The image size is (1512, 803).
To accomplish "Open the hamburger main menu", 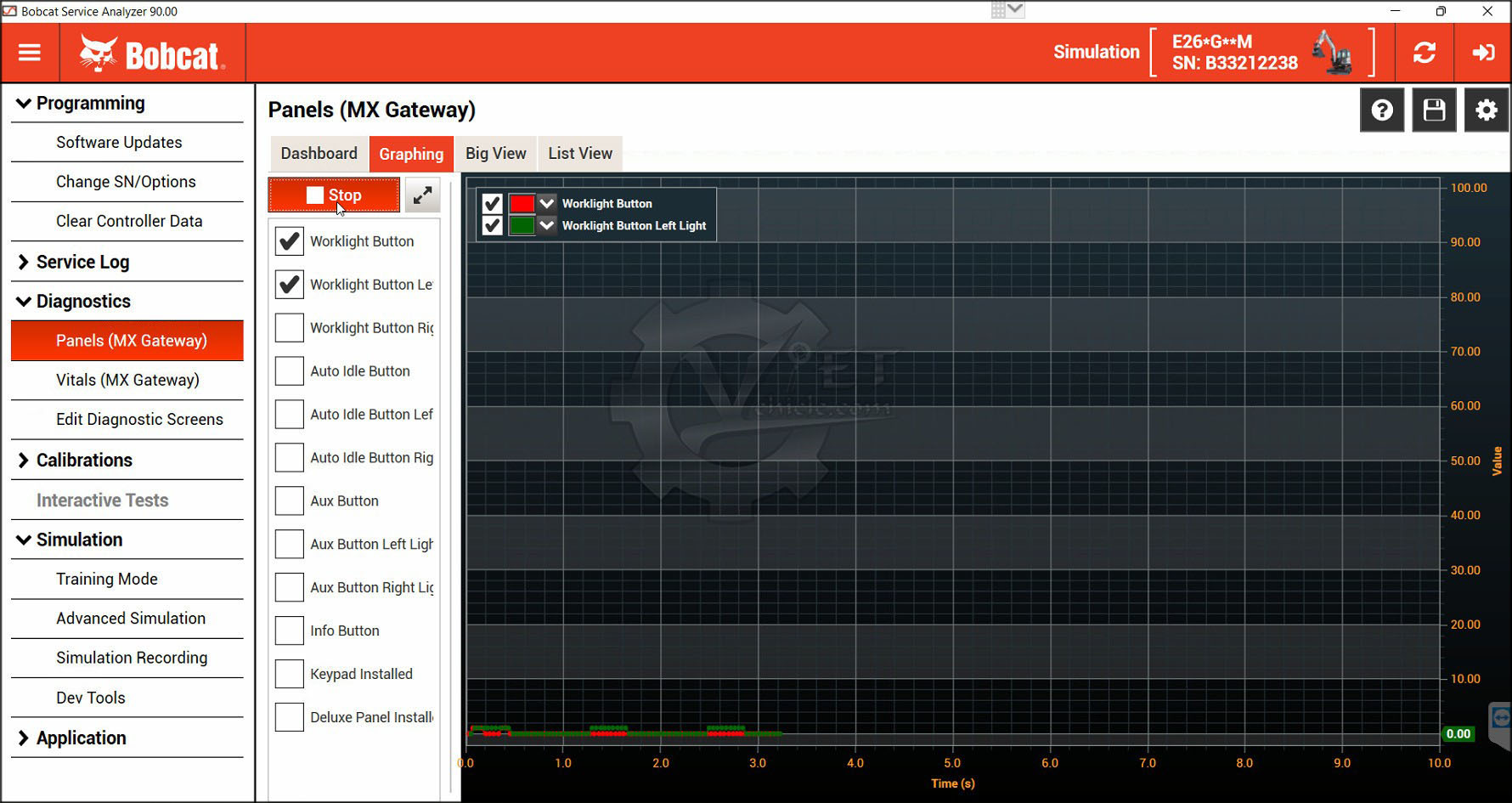I will [x=30, y=53].
